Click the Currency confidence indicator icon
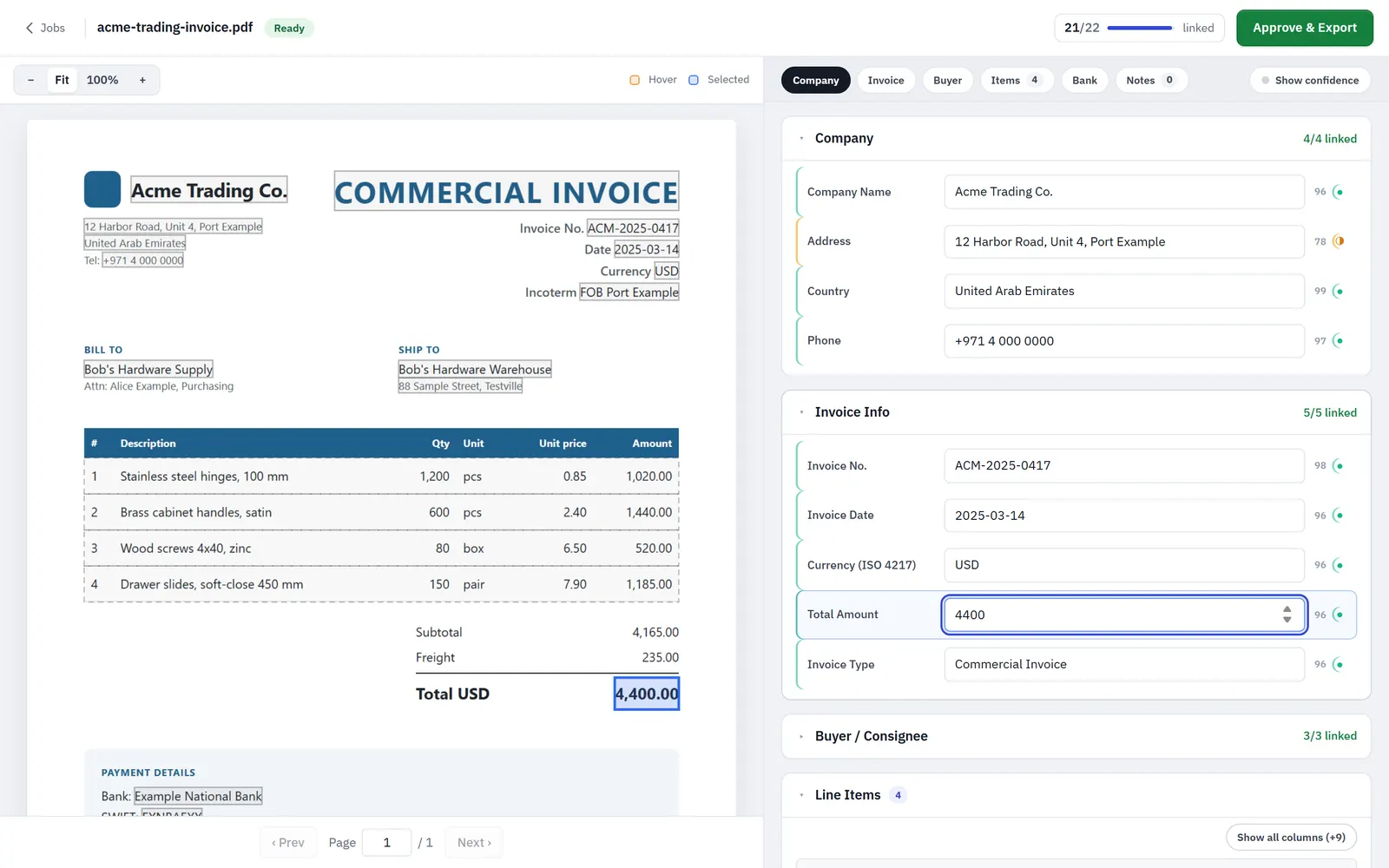 [1339, 565]
